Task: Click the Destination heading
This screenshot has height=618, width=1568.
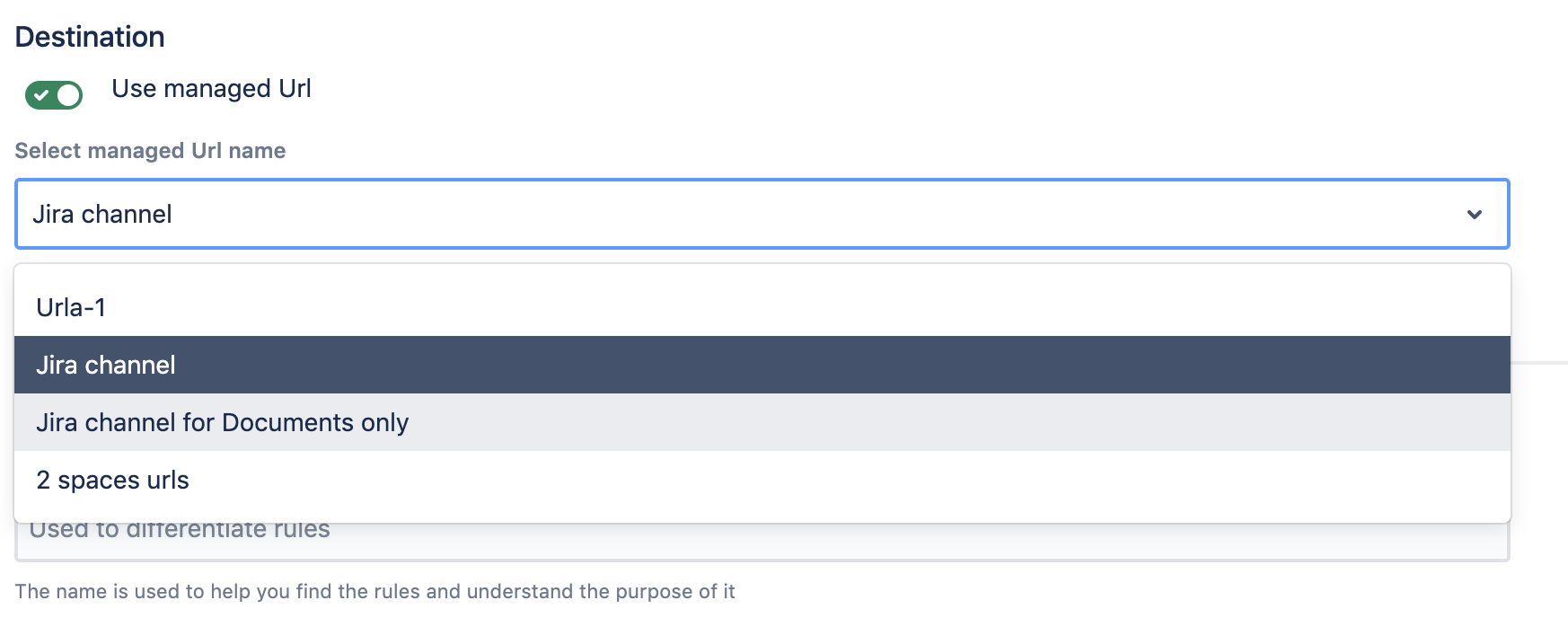Action: (90, 37)
